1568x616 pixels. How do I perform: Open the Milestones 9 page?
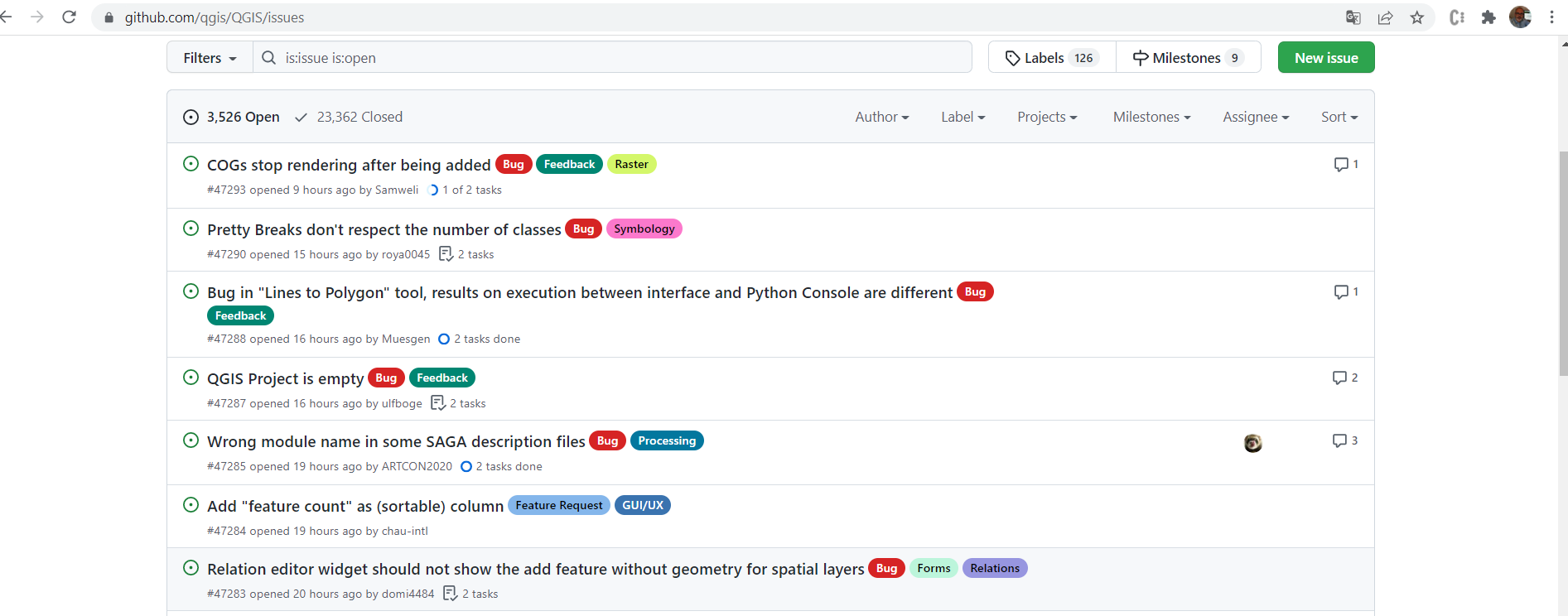coord(1189,57)
